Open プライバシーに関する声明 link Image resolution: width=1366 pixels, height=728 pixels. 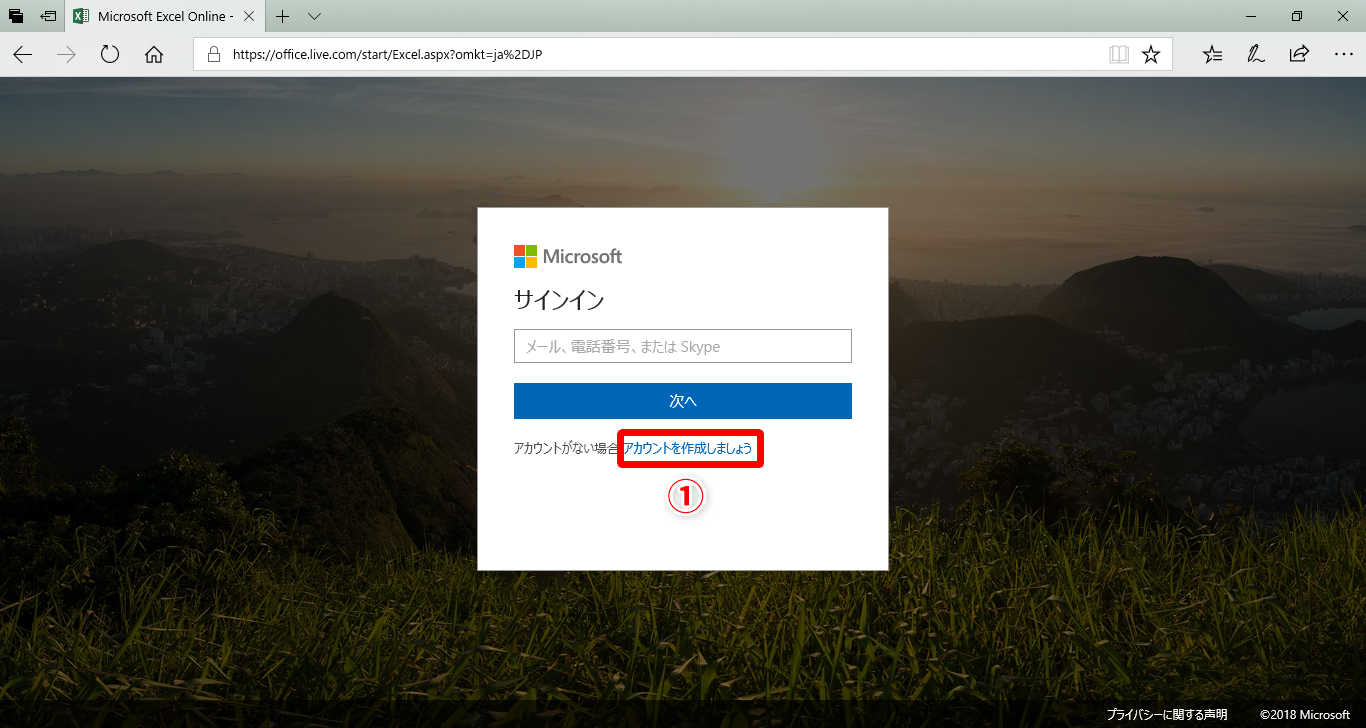pos(1167,715)
